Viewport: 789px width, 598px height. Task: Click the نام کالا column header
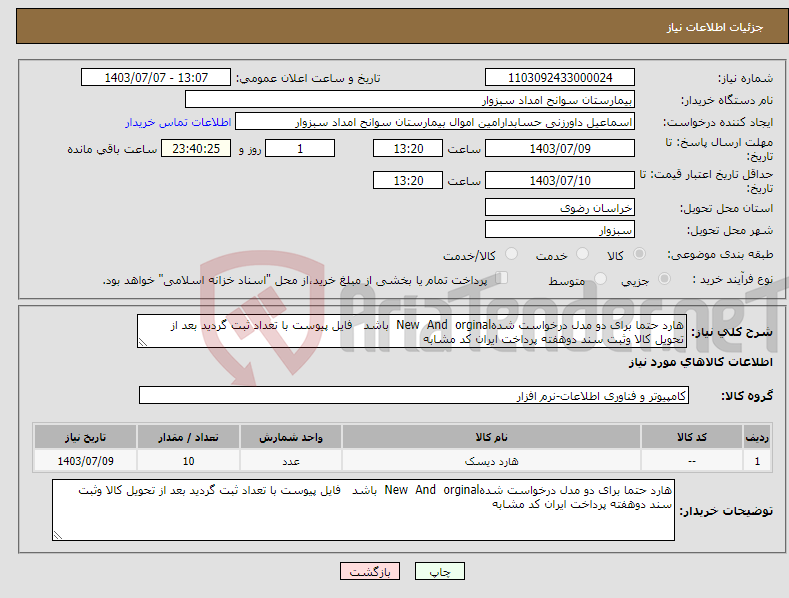point(491,437)
